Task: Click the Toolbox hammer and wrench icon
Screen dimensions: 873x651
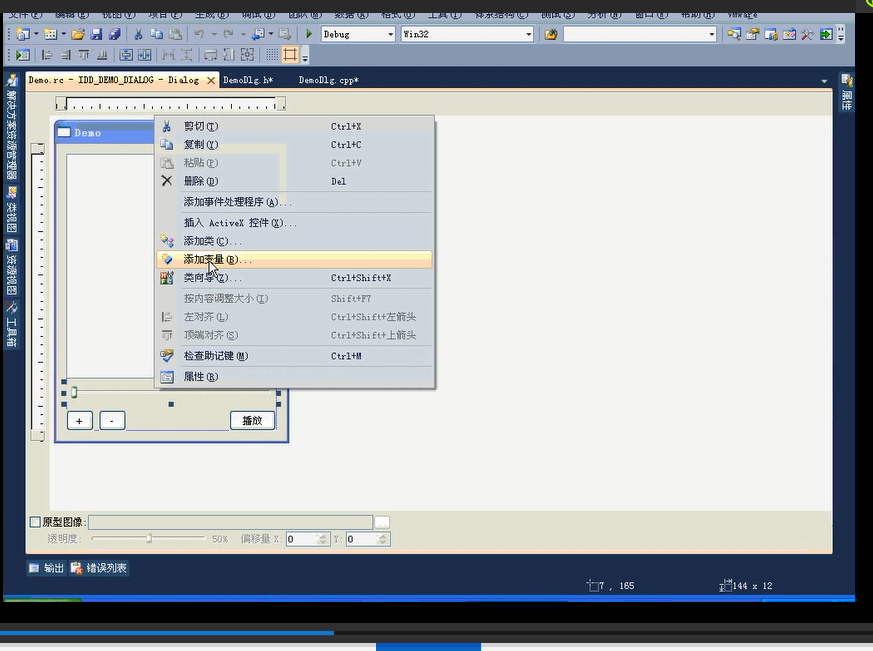Action: 807,35
